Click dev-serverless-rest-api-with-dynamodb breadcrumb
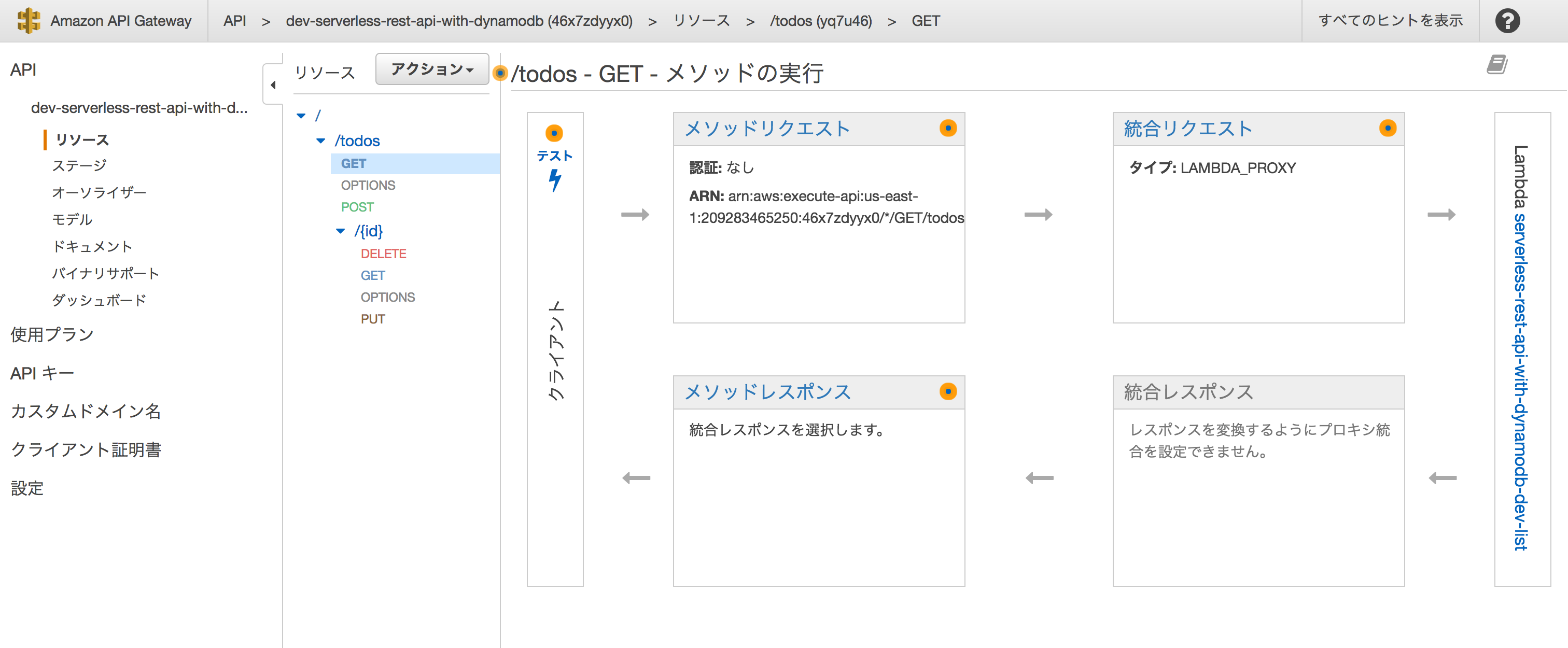 (x=459, y=21)
